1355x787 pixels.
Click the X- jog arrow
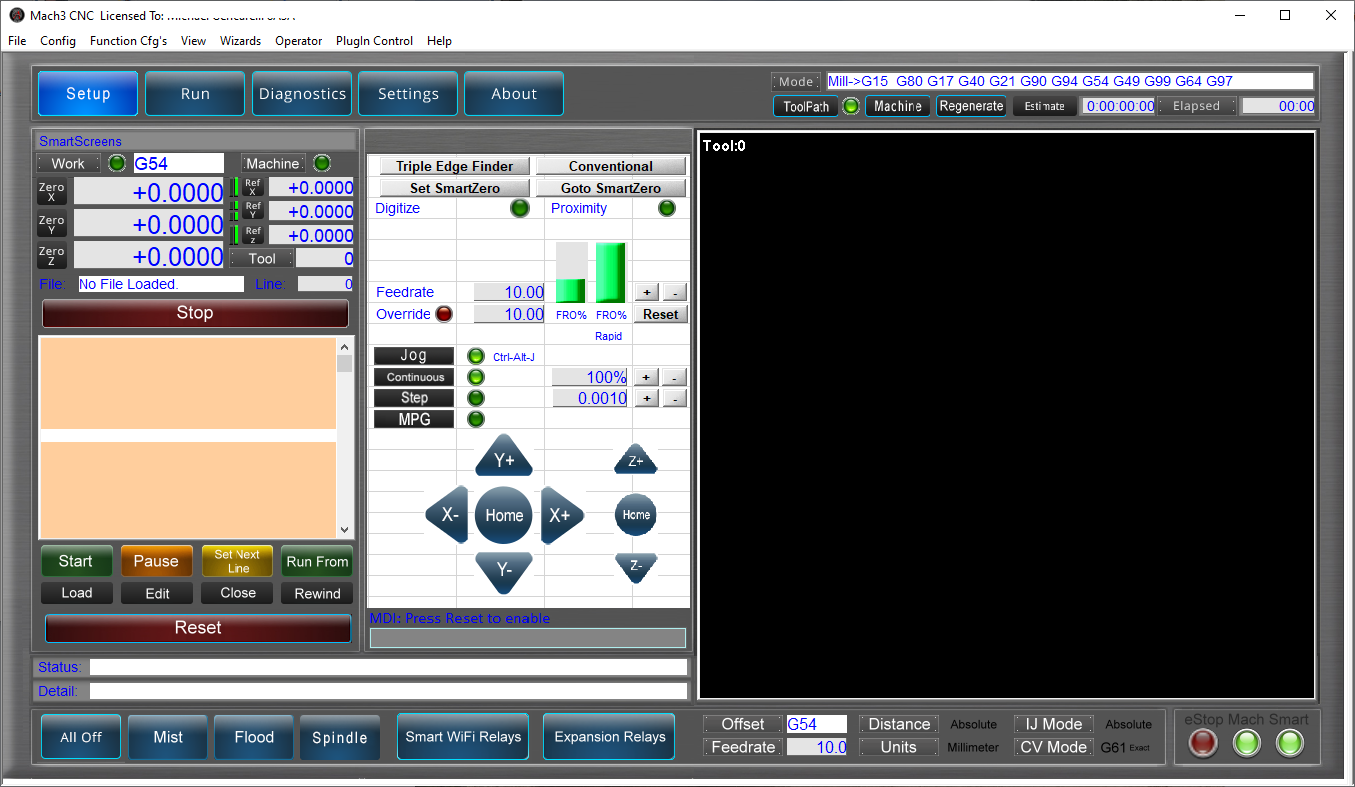[447, 515]
